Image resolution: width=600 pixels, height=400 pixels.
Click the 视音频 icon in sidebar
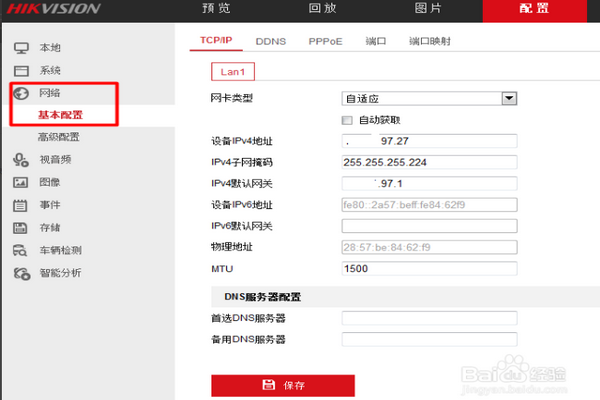20,160
